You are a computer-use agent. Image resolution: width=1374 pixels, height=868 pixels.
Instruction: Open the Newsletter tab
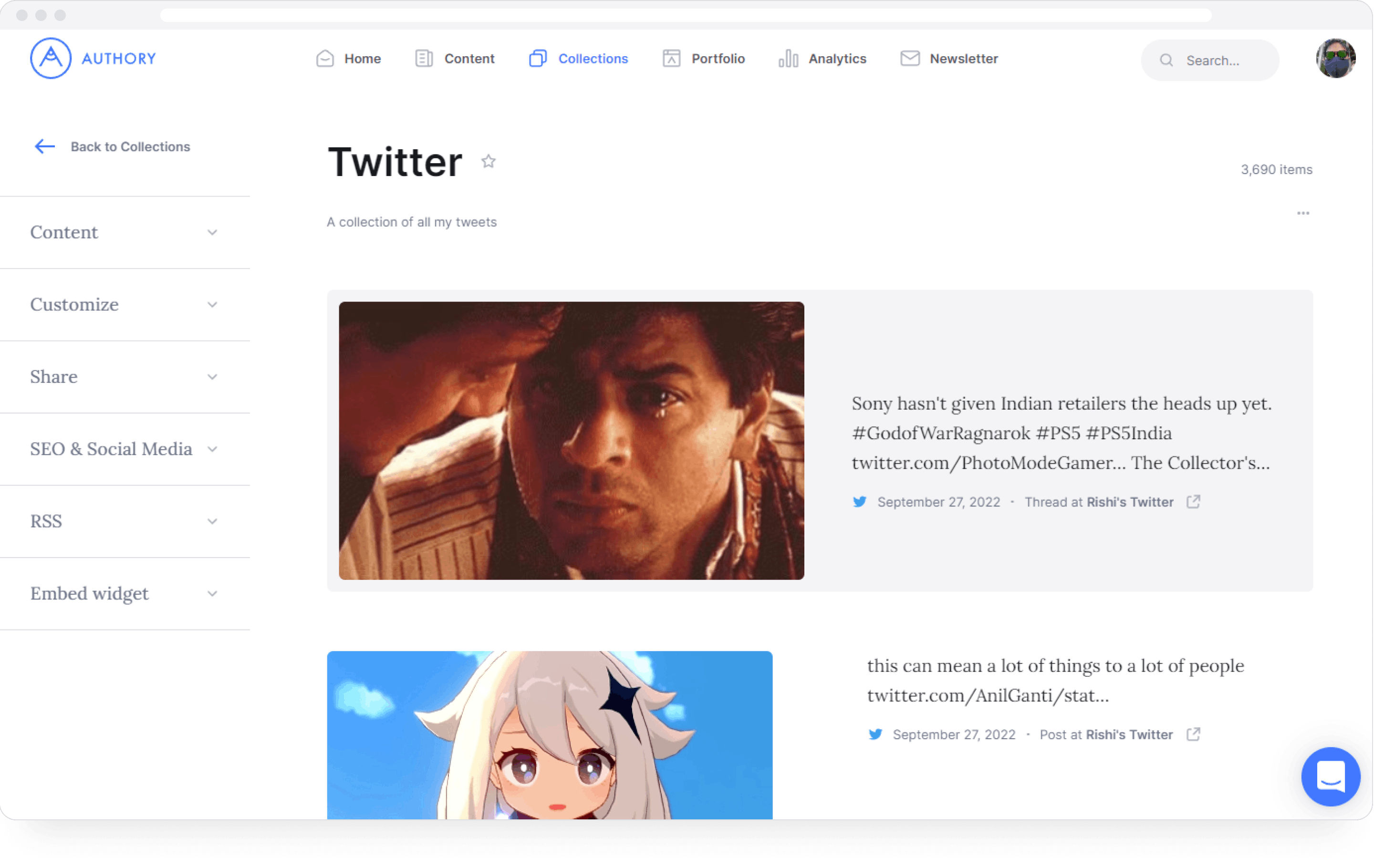tap(964, 58)
